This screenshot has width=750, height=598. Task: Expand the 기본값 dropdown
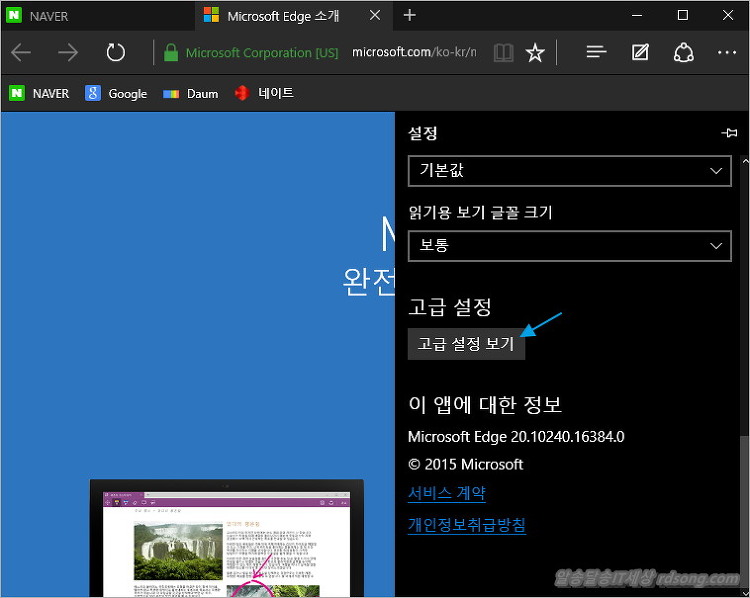(569, 171)
